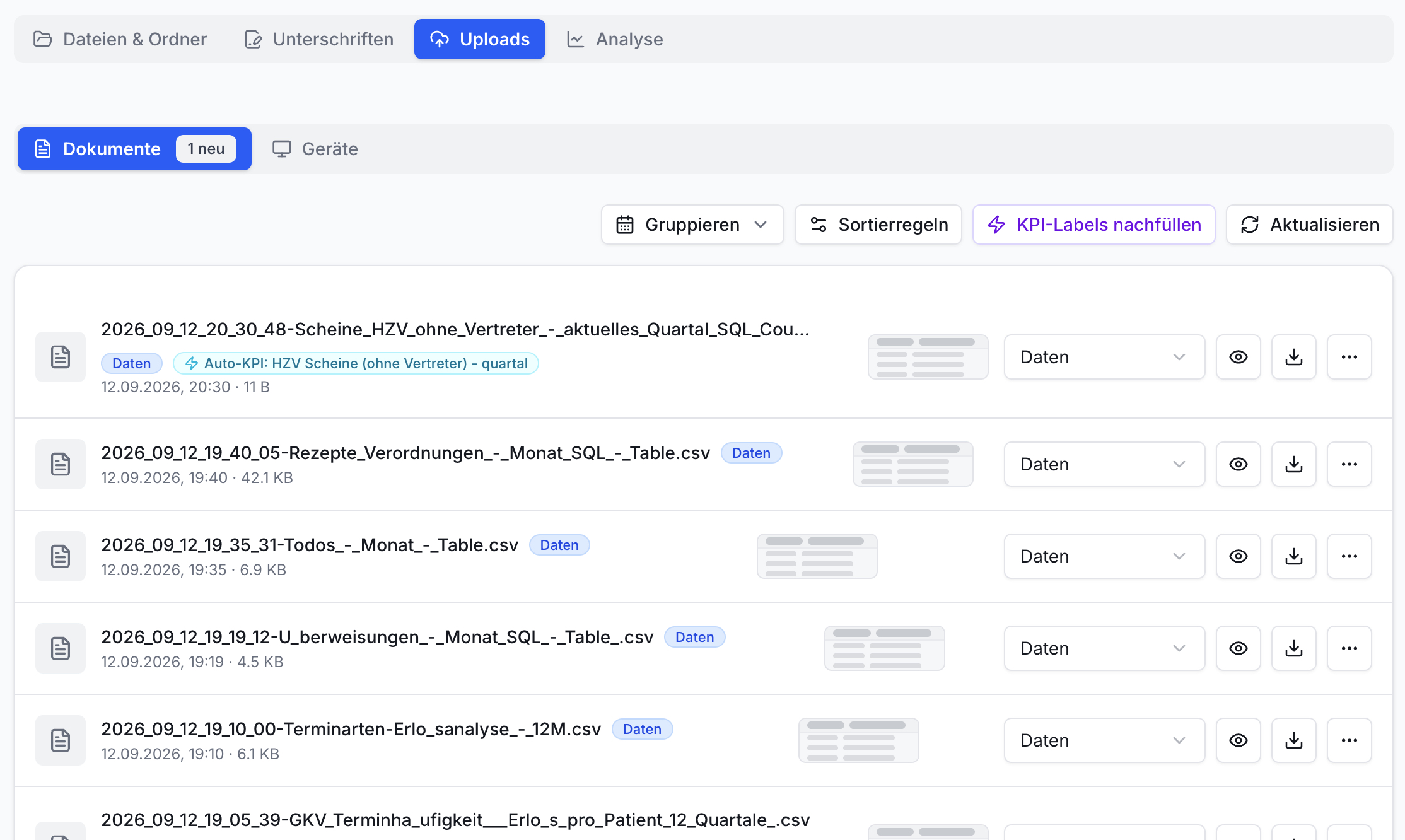
Task: Click document icon of U_berweisungen row
Action: click(61, 648)
